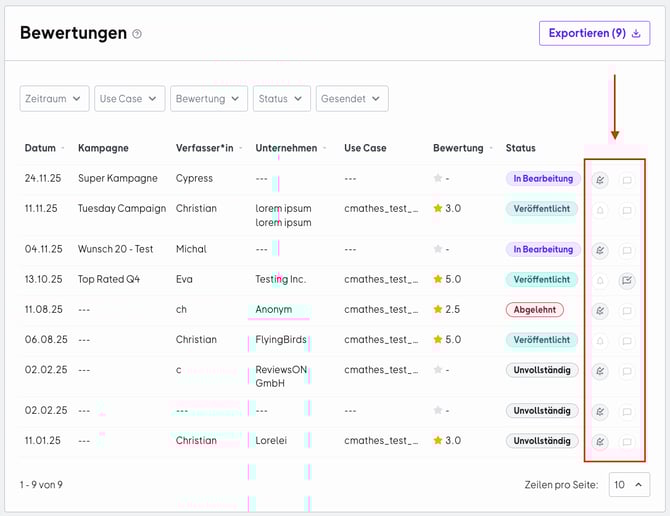670x516 pixels.
Task: Click the Abgelehnt status badge
Action: (x=535, y=310)
